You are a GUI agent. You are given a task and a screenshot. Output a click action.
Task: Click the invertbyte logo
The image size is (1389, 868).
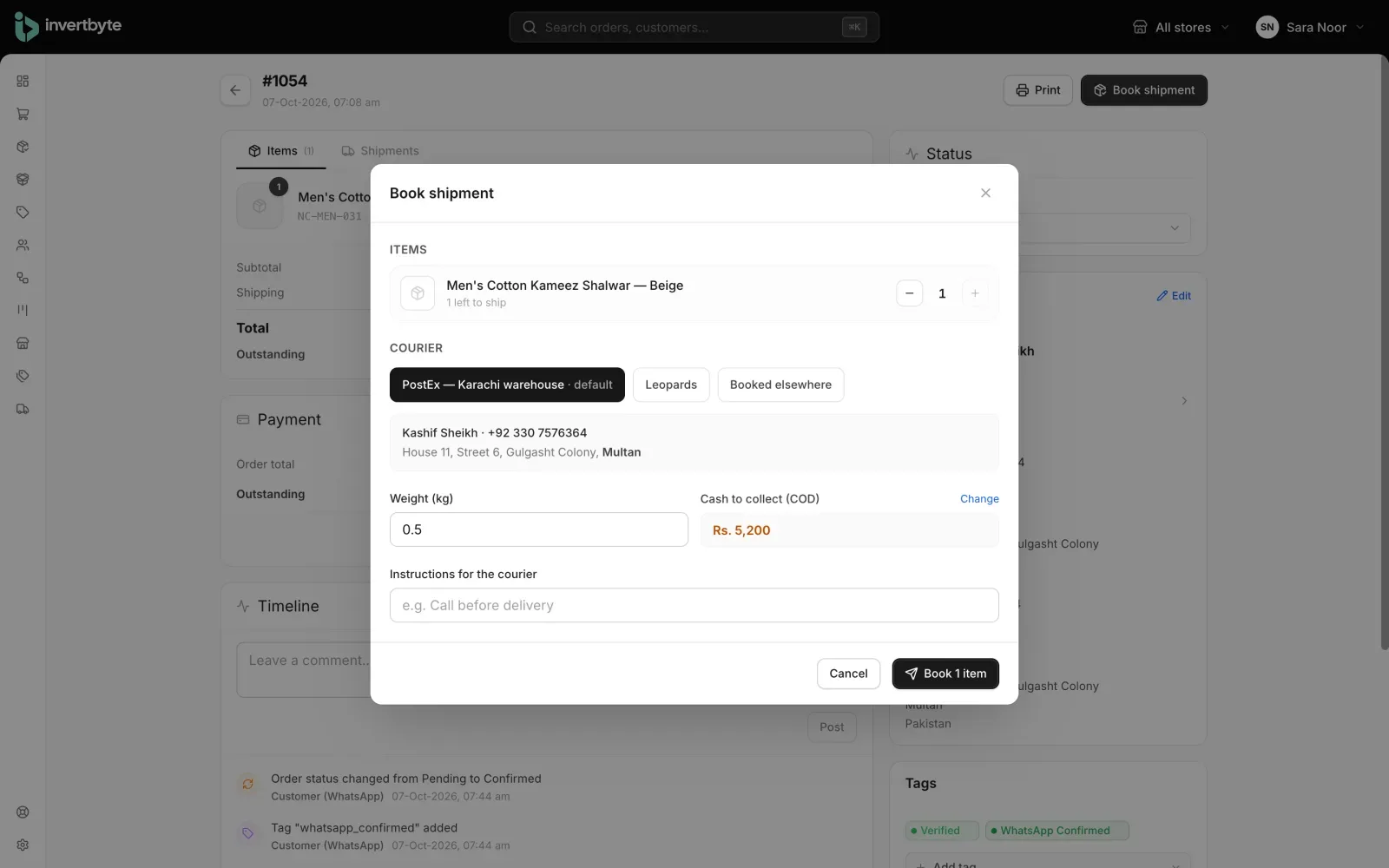point(68,27)
